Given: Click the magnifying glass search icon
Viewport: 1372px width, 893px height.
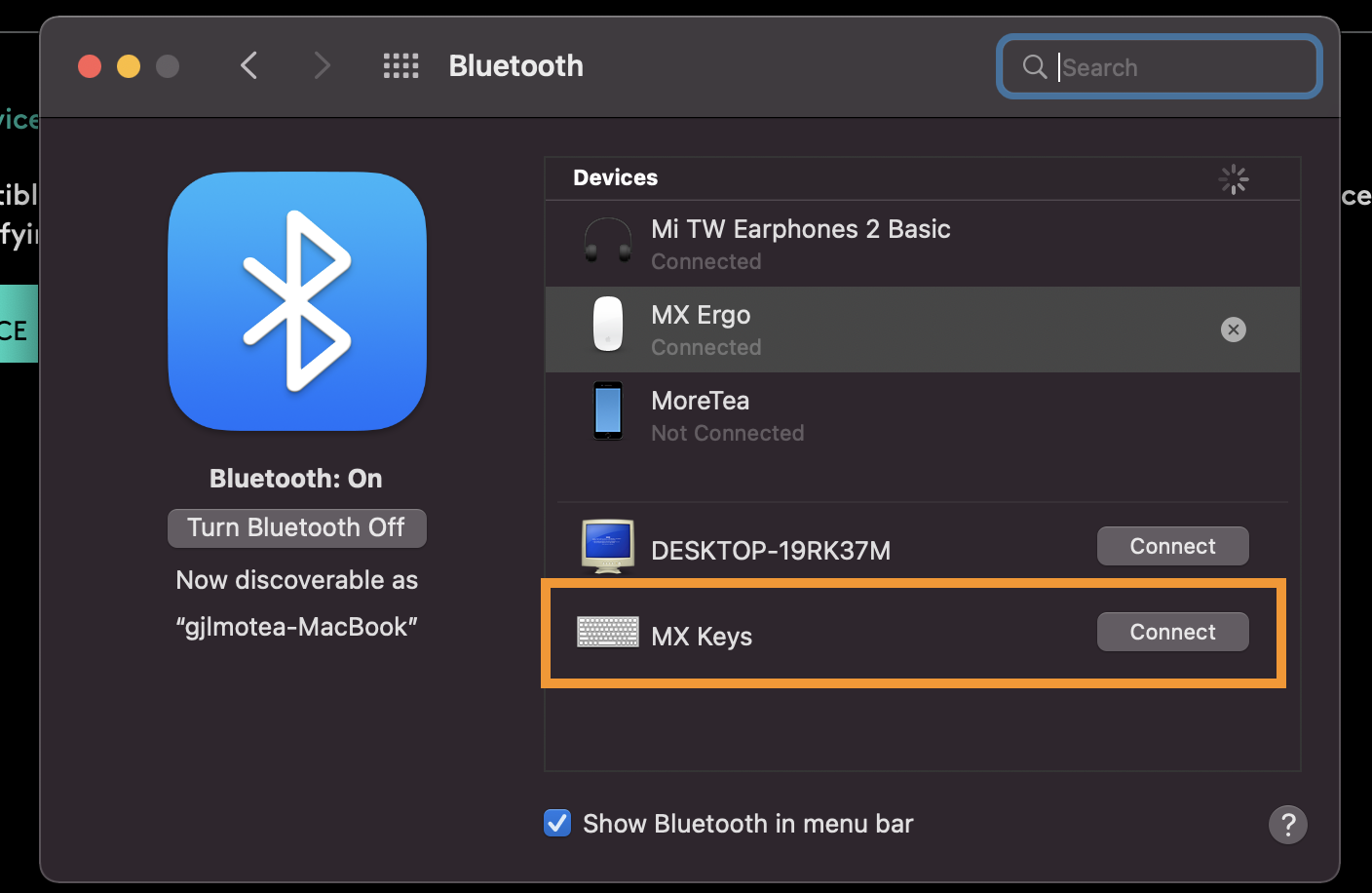Looking at the screenshot, I should pos(1035,66).
